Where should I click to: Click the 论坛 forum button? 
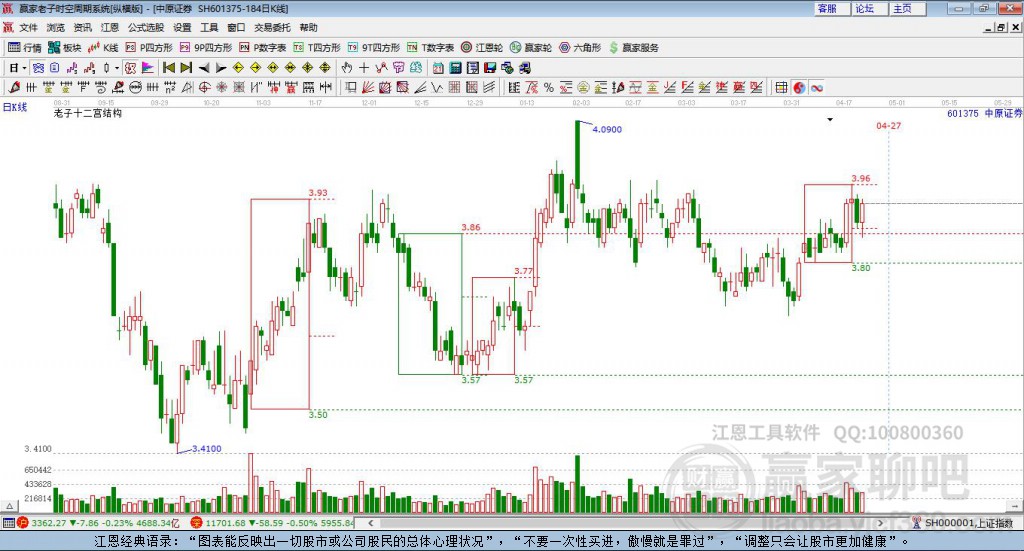870,8
